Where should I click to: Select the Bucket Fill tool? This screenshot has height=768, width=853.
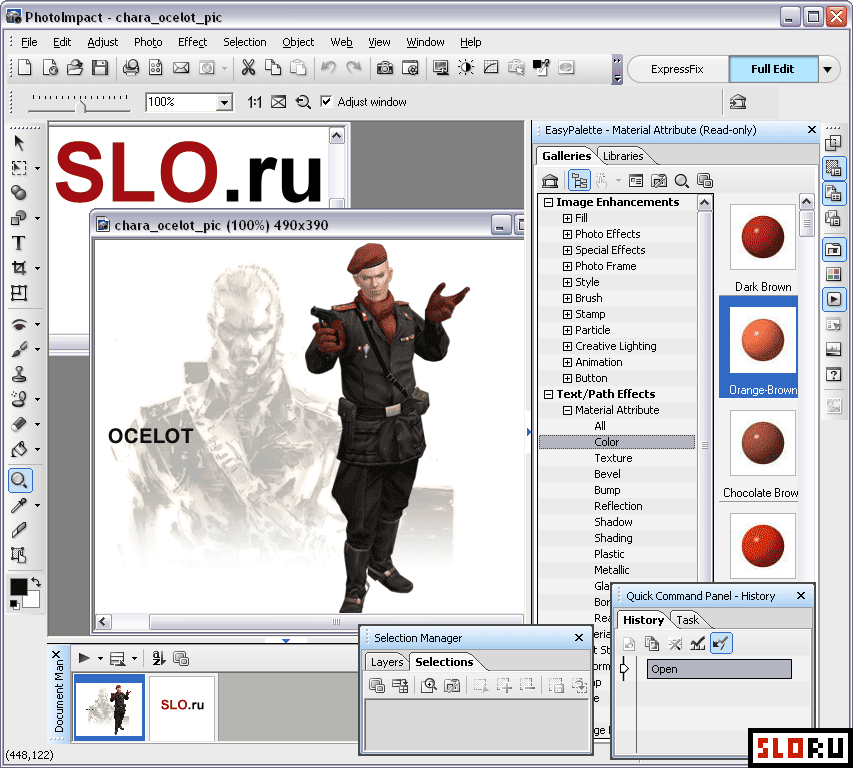pyautogui.click(x=19, y=449)
